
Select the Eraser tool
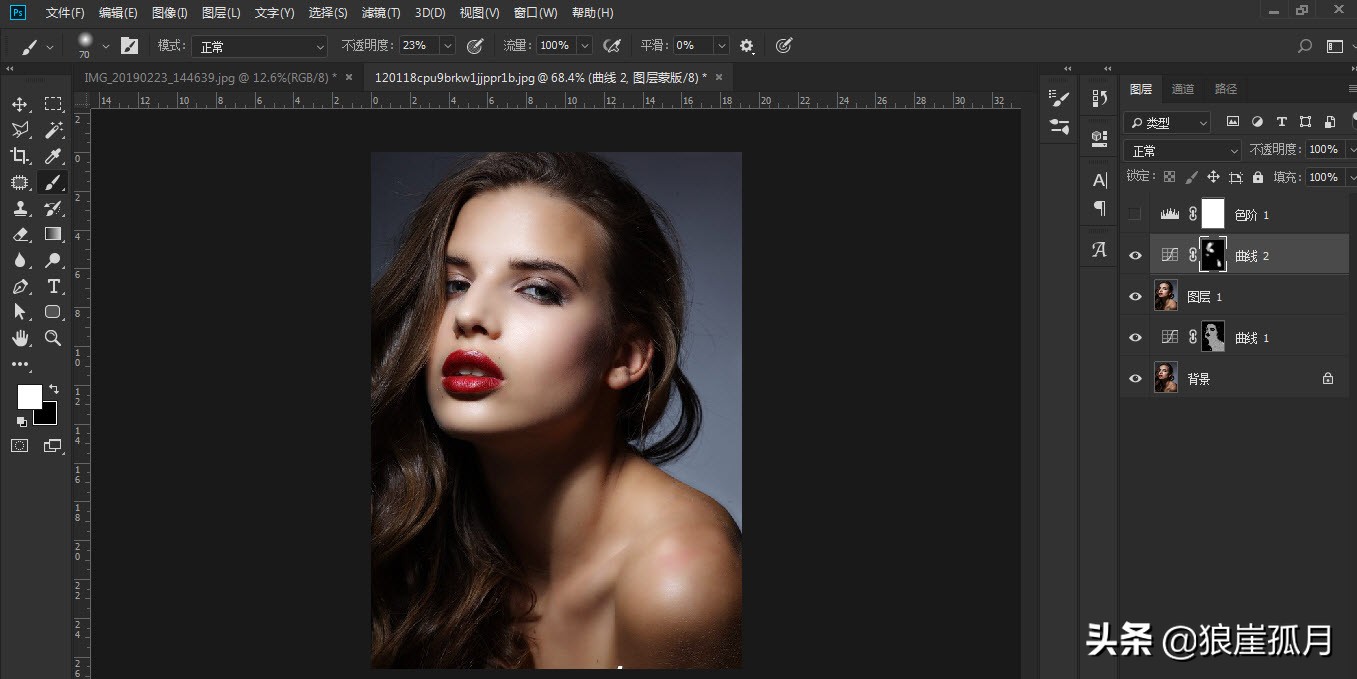click(x=20, y=234)
